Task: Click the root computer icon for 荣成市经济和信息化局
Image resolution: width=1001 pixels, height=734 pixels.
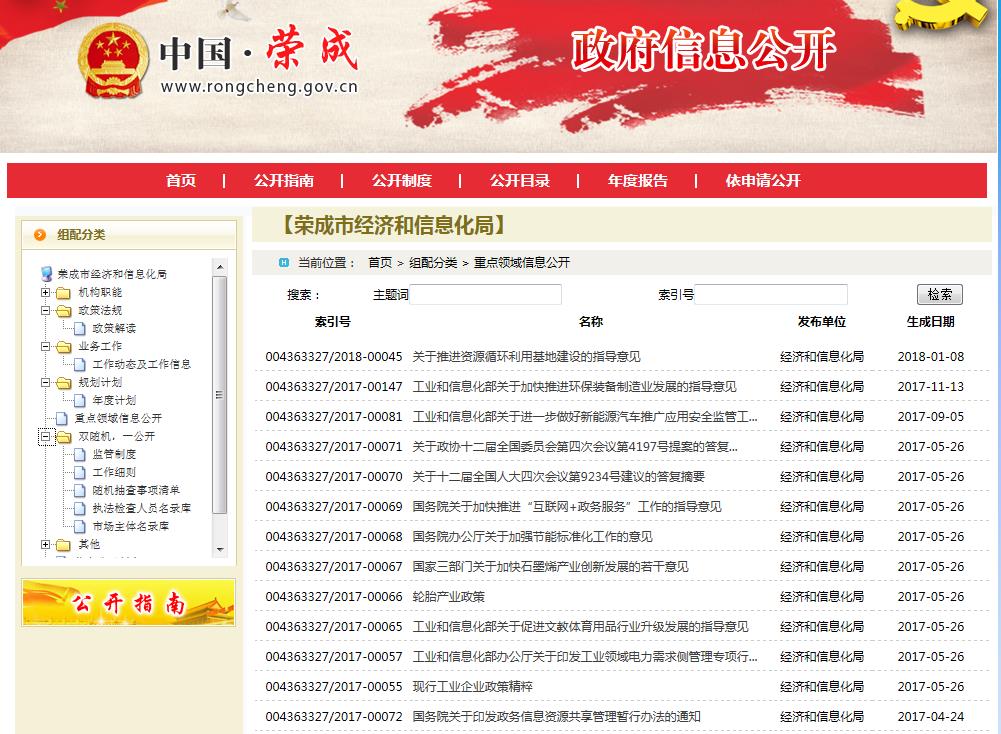Action: 46,274
